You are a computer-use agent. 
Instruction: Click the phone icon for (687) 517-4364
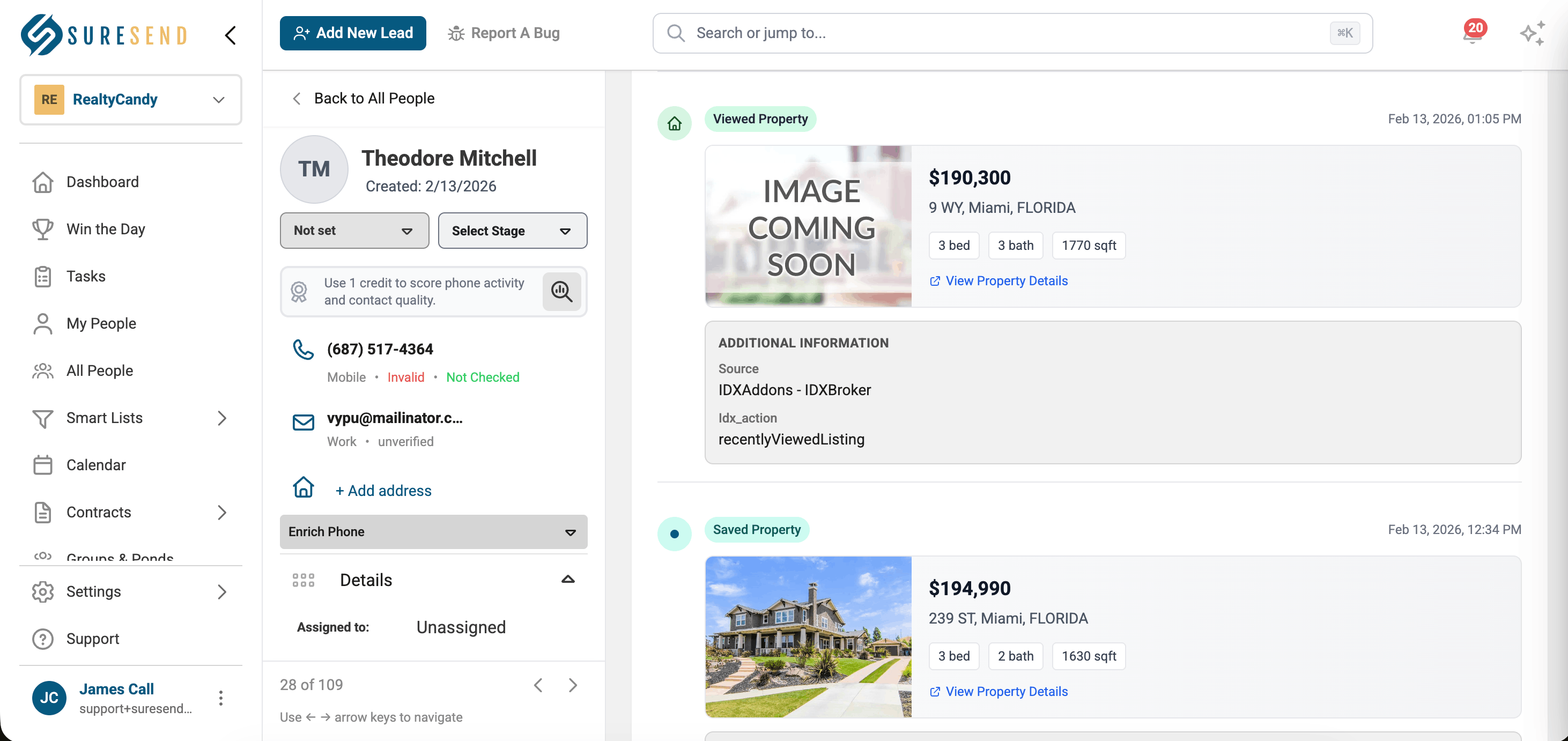(x=303, y=350)
